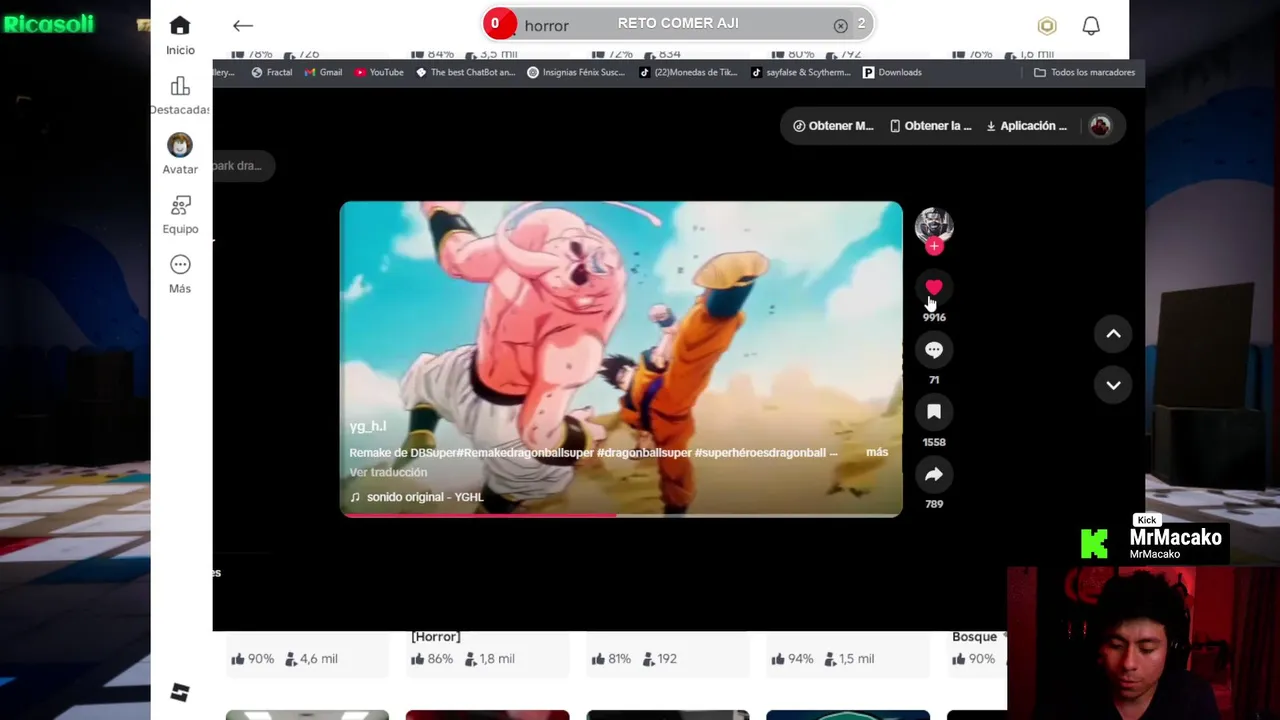This screenshot has height=720, width=1280.
Task: Go back with the arrow icon
Action: (243, 26)
